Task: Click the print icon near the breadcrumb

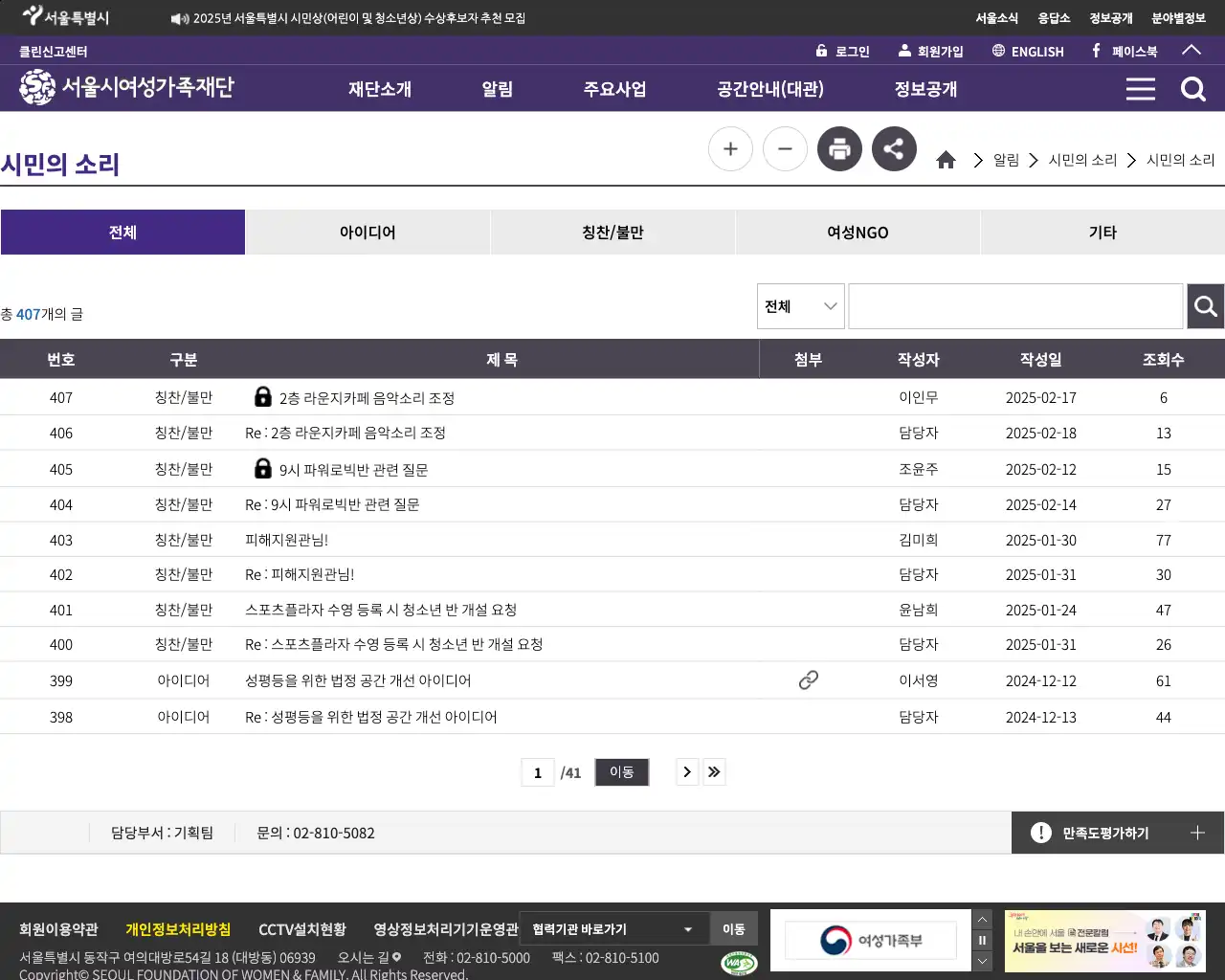Action: 839,148
